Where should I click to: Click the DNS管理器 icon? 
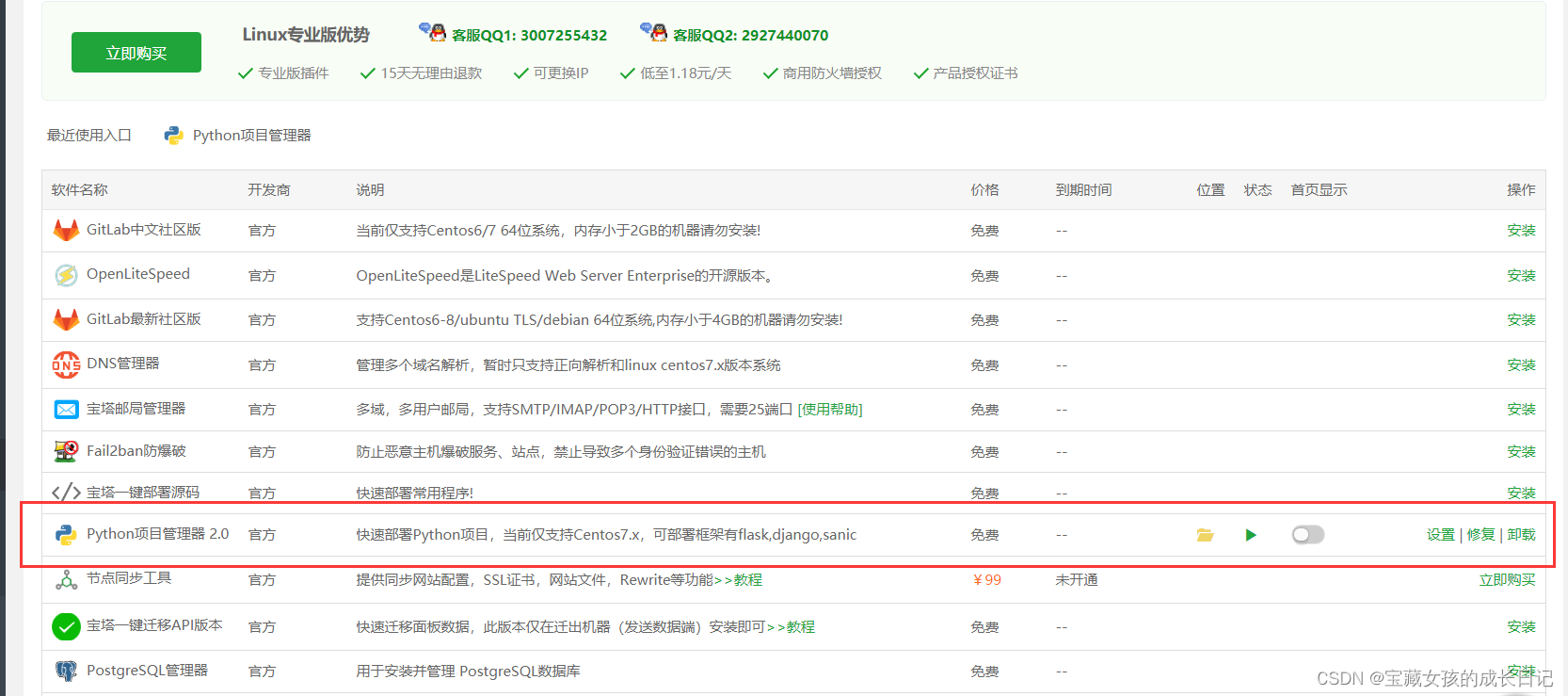coord(66,364)
